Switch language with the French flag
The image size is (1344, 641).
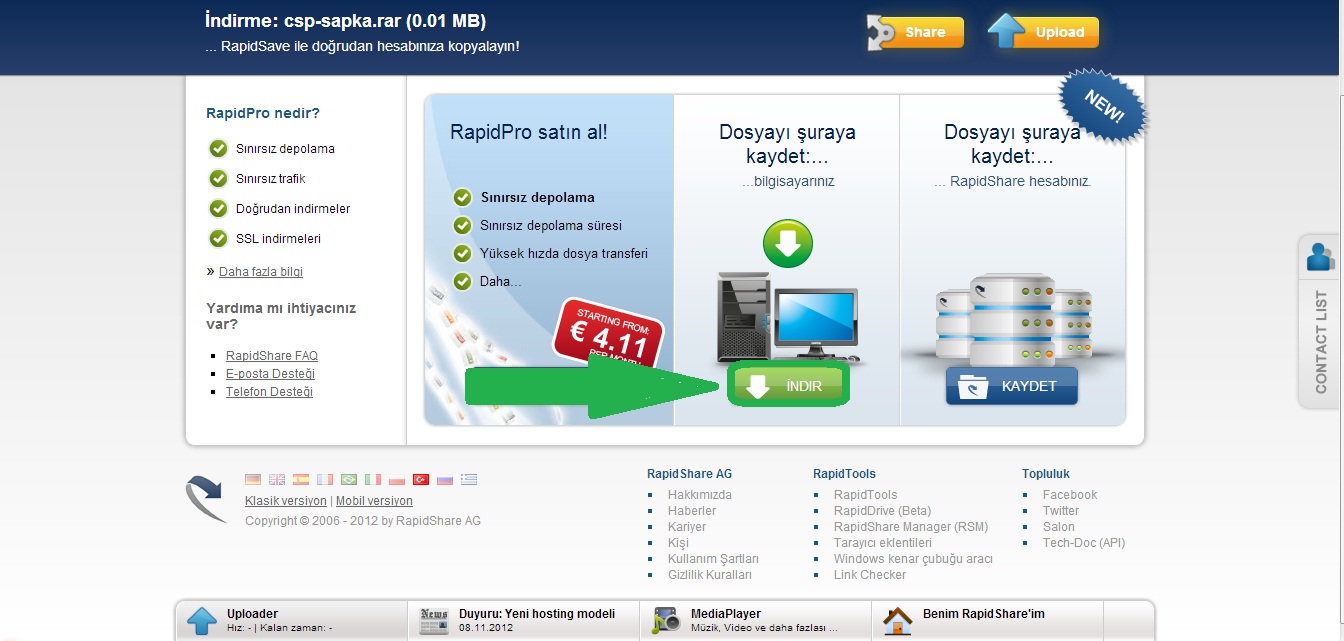(325, 480)
